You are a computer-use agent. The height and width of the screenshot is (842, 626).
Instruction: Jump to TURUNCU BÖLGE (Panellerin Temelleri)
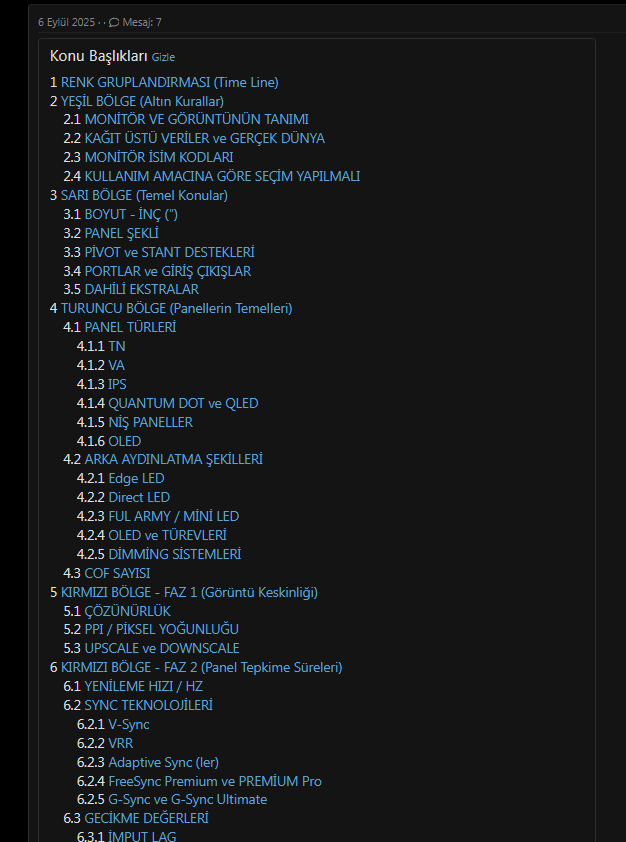177,308
